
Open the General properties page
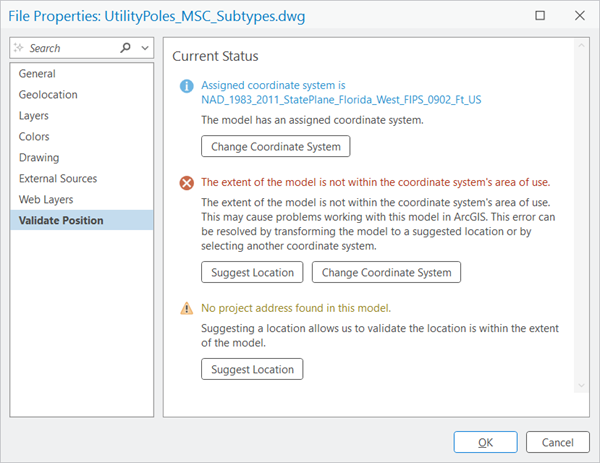coord(37,74)
